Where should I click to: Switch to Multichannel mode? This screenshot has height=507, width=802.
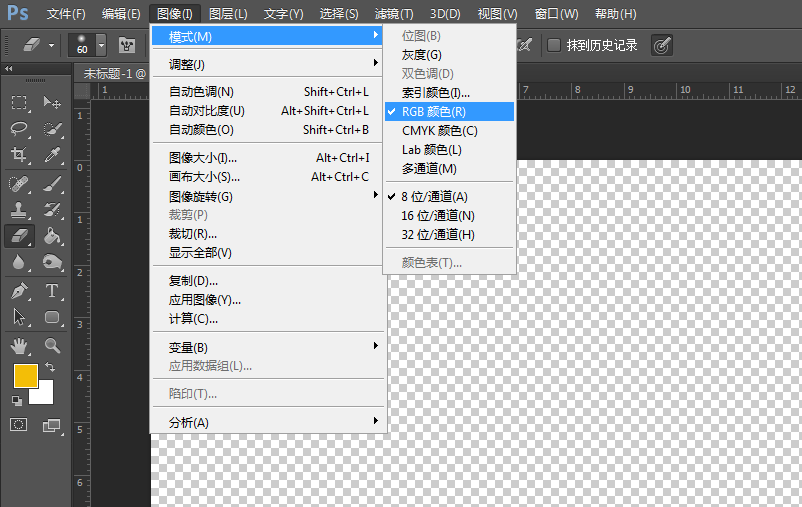[x=449, y=168]
